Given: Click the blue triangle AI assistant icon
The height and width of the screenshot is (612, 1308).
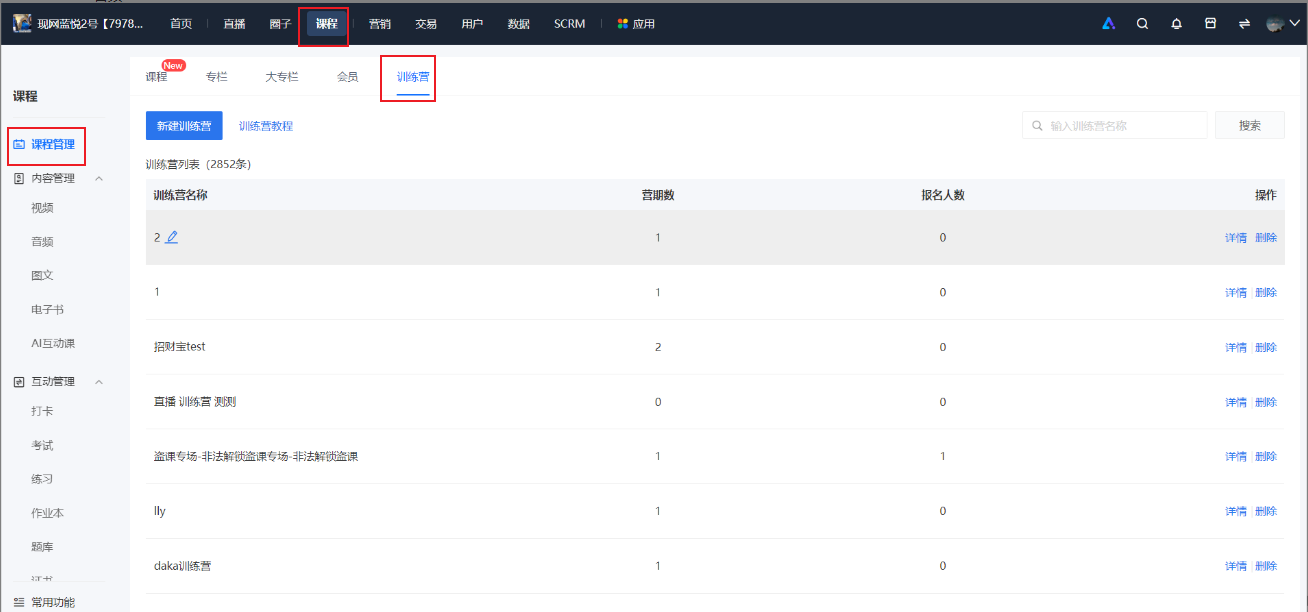Looking at the screenshot, I should [x=1108, y=24].
